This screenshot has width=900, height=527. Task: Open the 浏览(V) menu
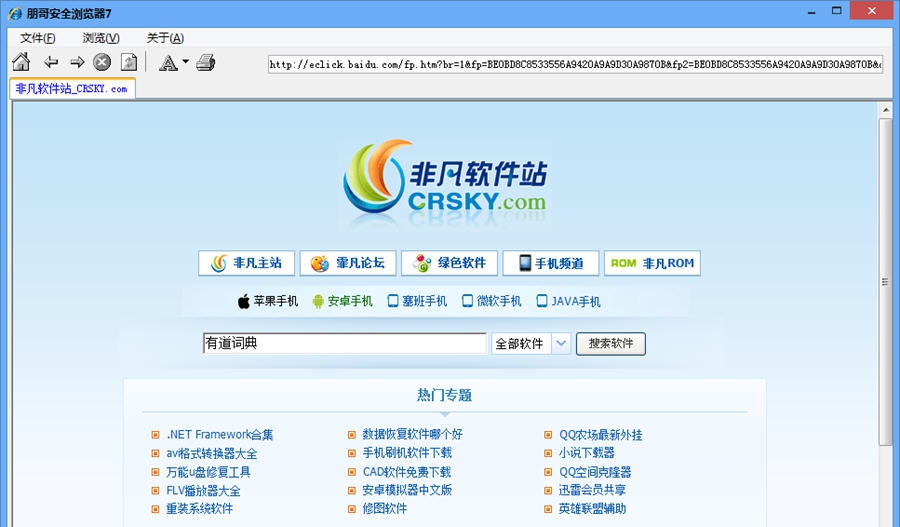coord(101,38)
